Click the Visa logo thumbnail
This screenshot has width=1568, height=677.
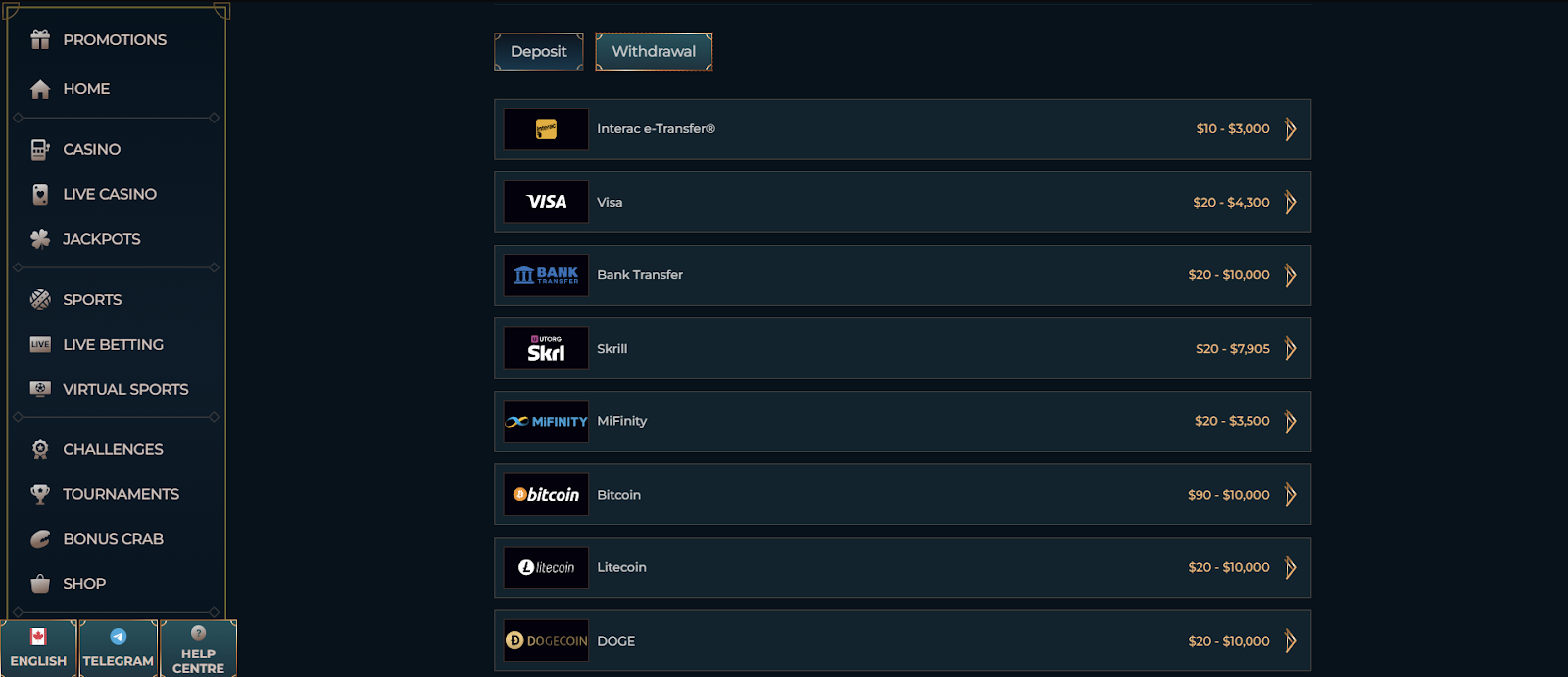pyautogui.click(x=546, y=202)
